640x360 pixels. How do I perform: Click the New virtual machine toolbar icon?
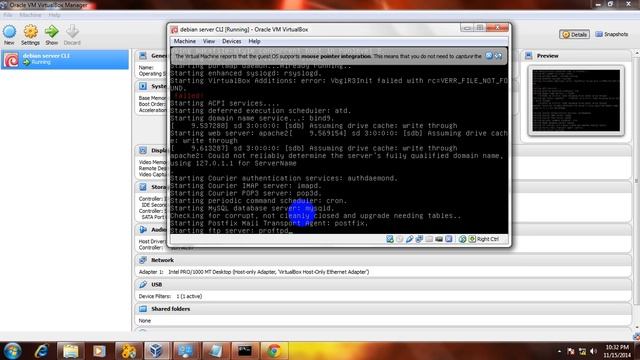[9, 32]
